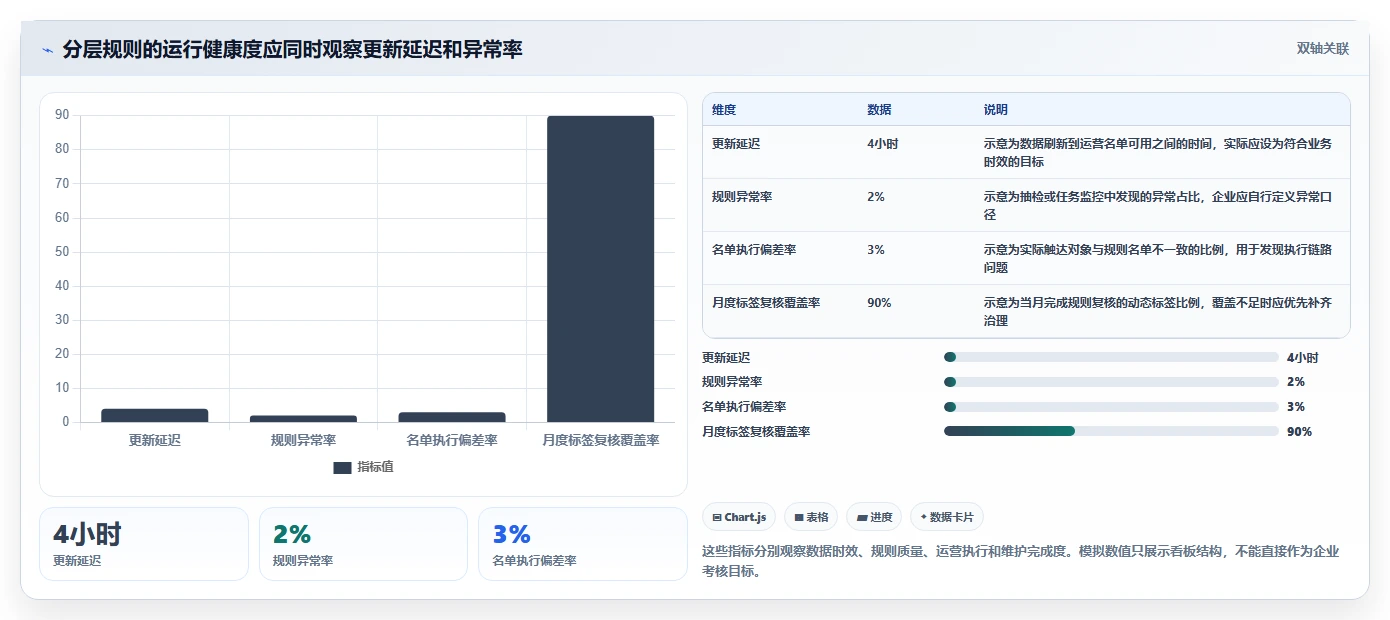Select the 表格 chip

click(811, 517)
